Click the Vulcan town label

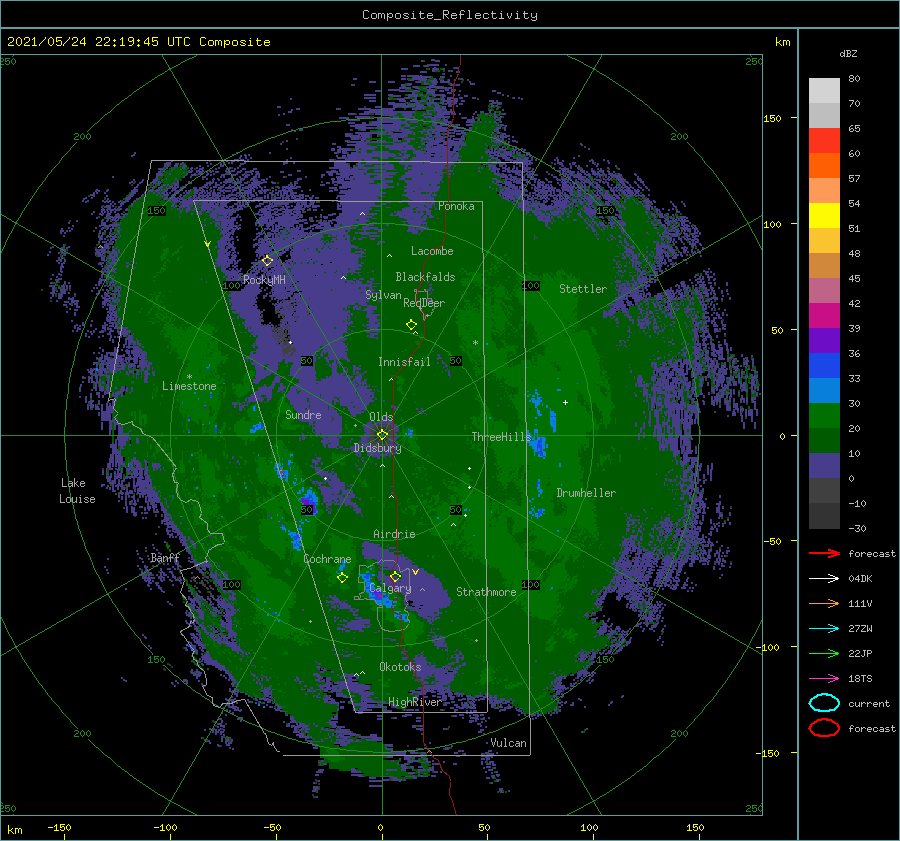click(x=508, y=743)
